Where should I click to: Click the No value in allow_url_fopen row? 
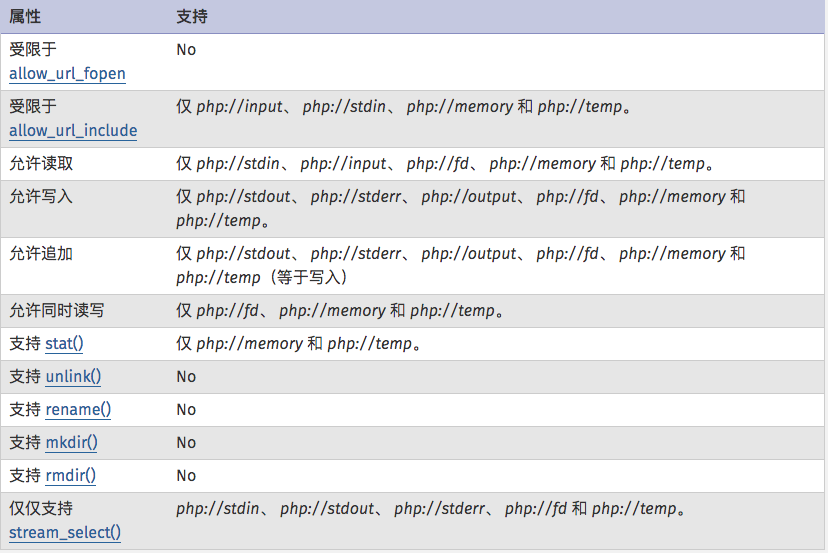pyautogui.click(x=186, y=49)
